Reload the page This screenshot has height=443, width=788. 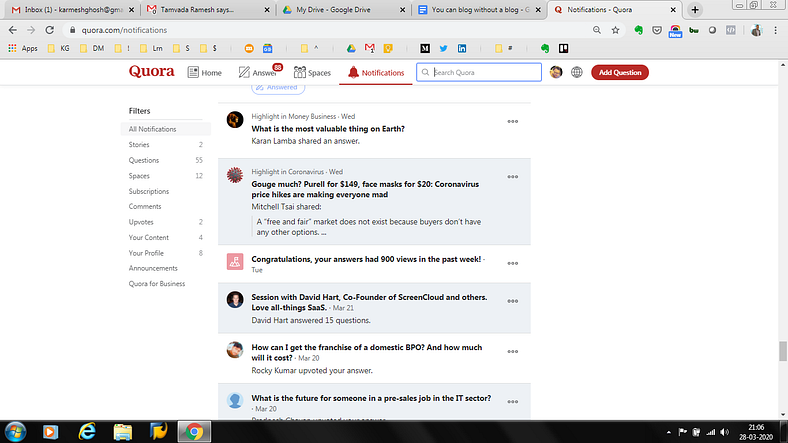tap(49, 30)
